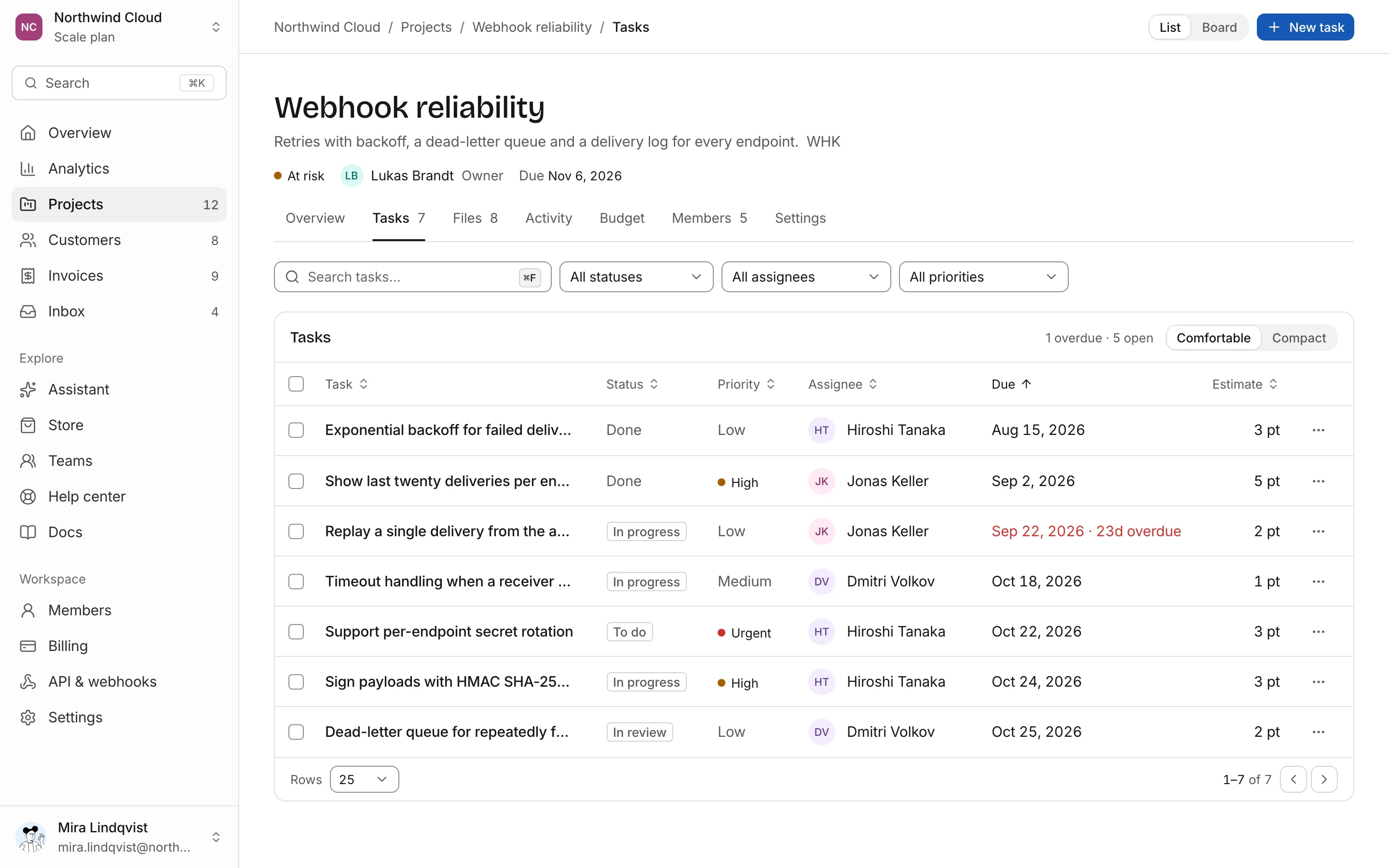Switch to the project Overview tab
Viewport: 1389px width, 868px height.
coord(315,218)
